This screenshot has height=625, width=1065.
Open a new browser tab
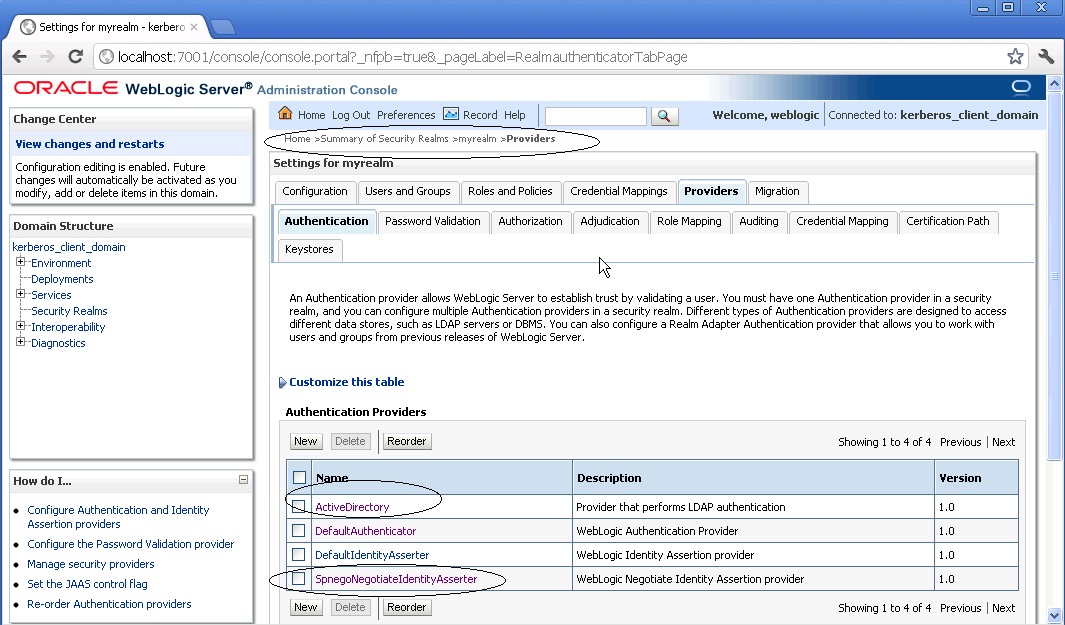pos(223,27)
